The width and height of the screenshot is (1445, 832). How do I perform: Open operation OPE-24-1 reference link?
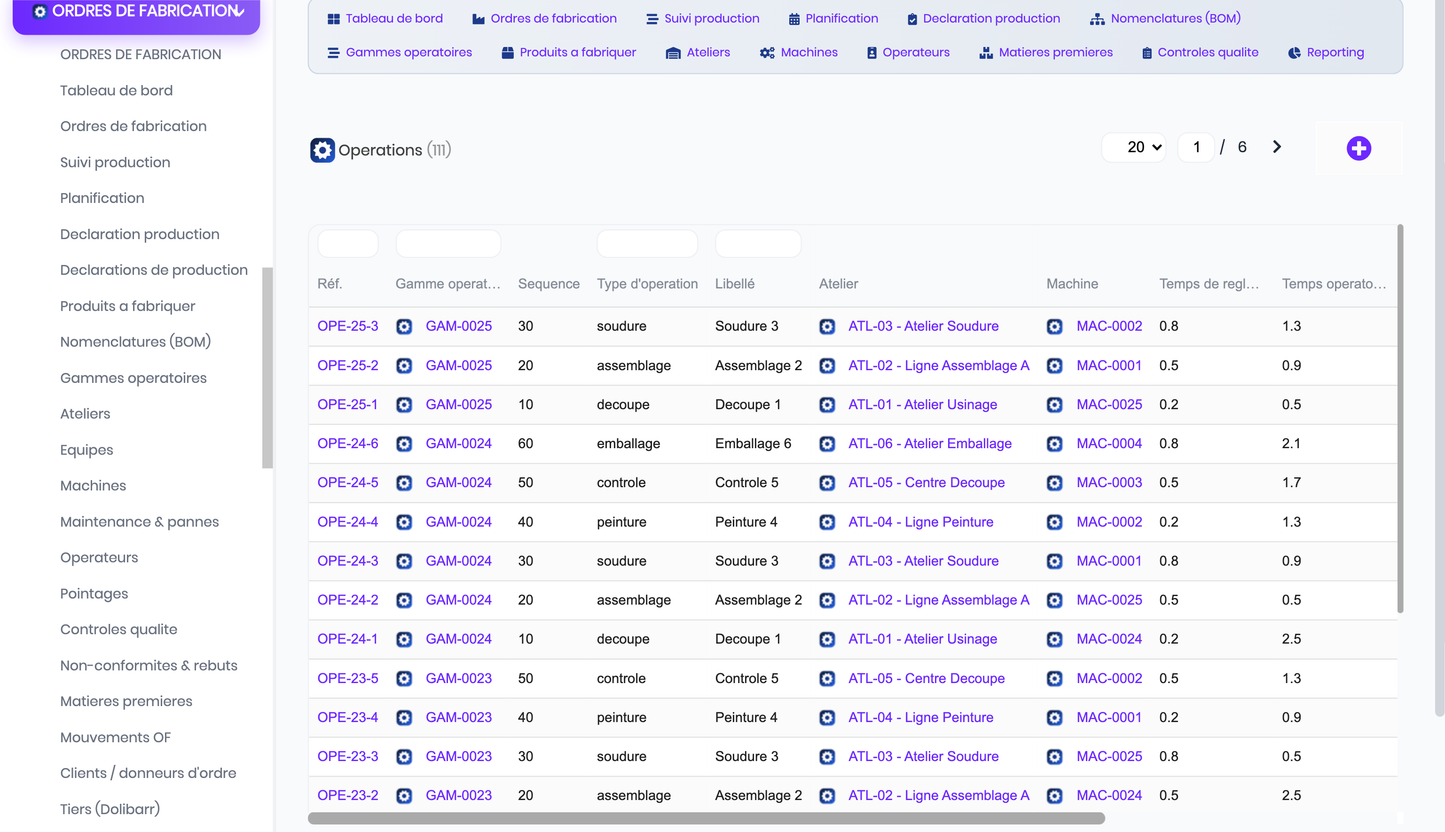point(348,639)
